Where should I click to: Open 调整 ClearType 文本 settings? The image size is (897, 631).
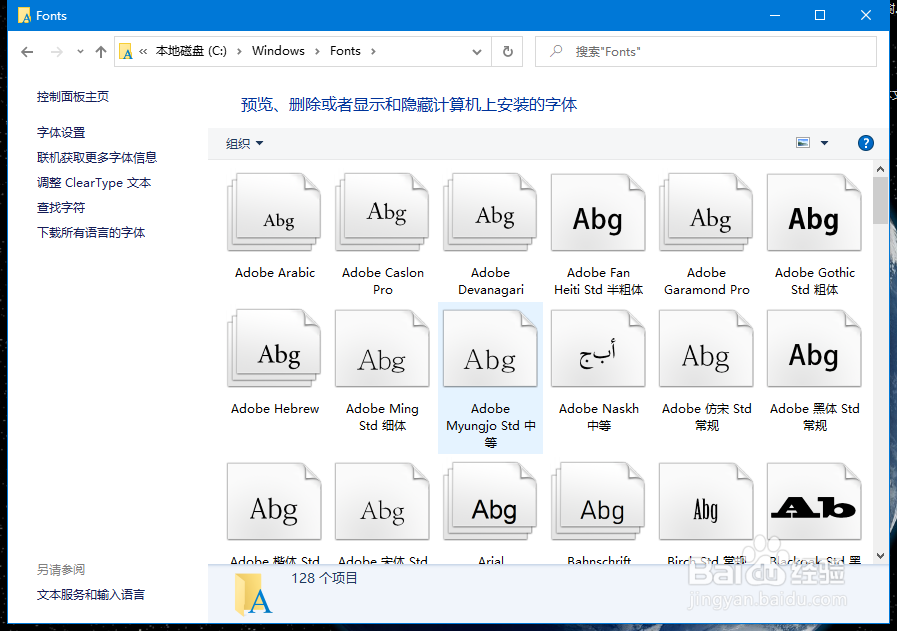coord(94,183)
